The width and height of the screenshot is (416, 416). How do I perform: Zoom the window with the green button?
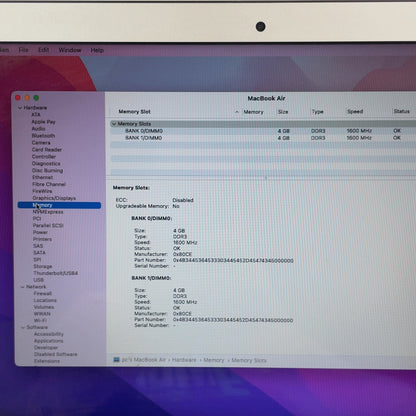point(36,98)
